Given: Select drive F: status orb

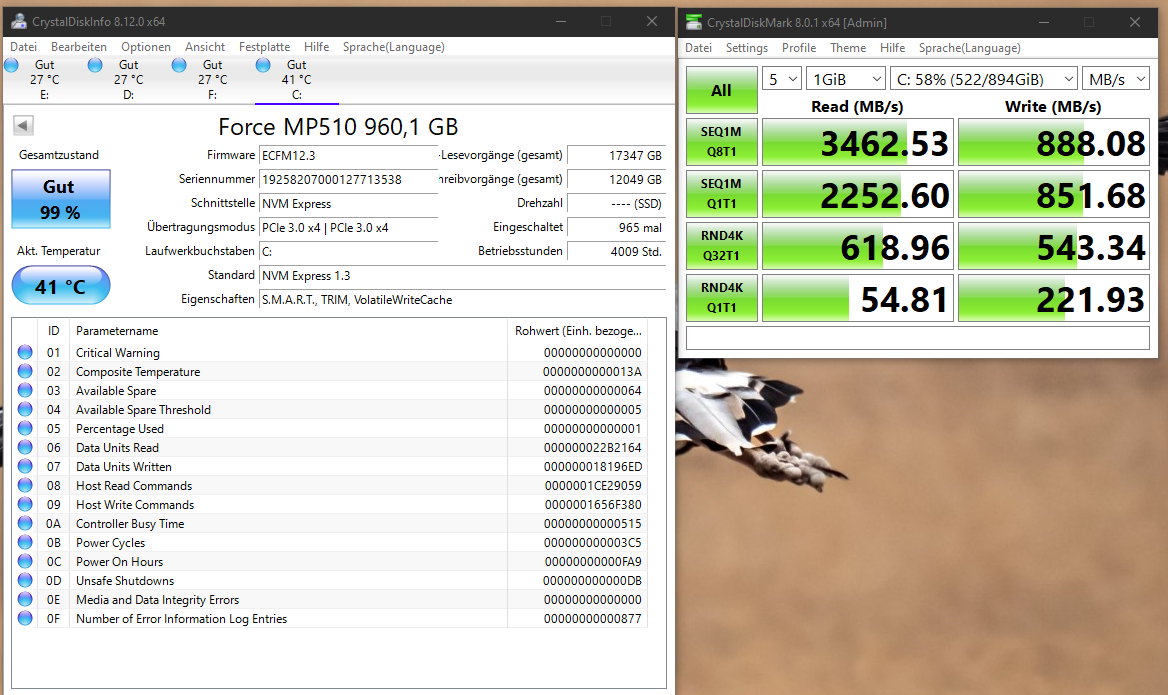Looking at the screenshot, I should pyautogui.click(x=179, y=66).
